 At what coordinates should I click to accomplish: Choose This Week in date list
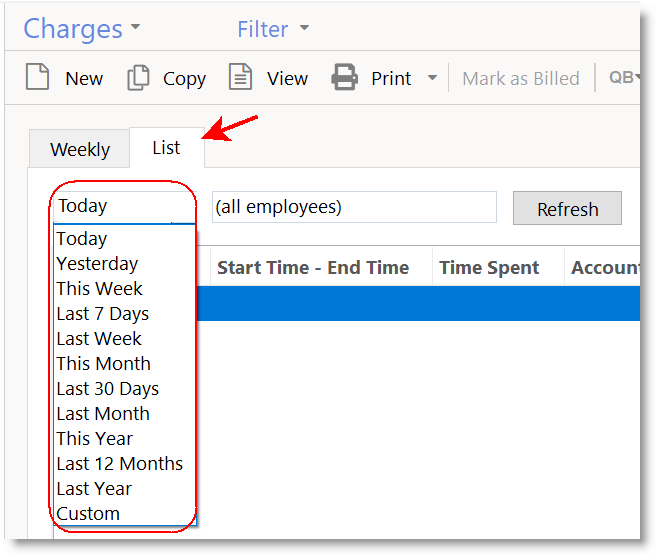99,289
